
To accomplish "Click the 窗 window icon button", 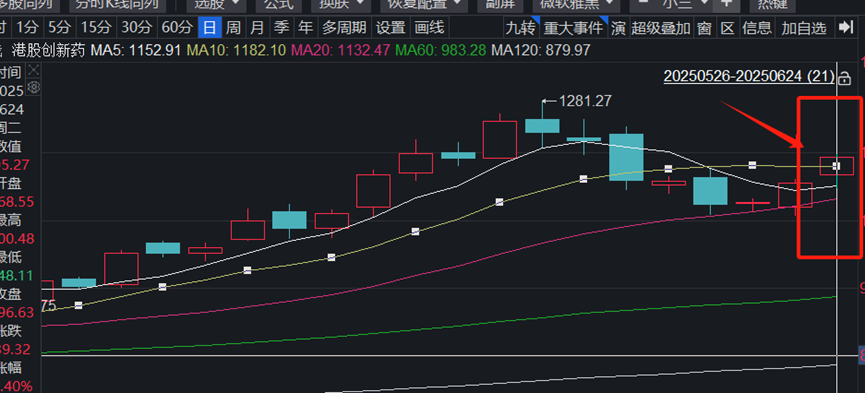I will (x=704, y=28).
